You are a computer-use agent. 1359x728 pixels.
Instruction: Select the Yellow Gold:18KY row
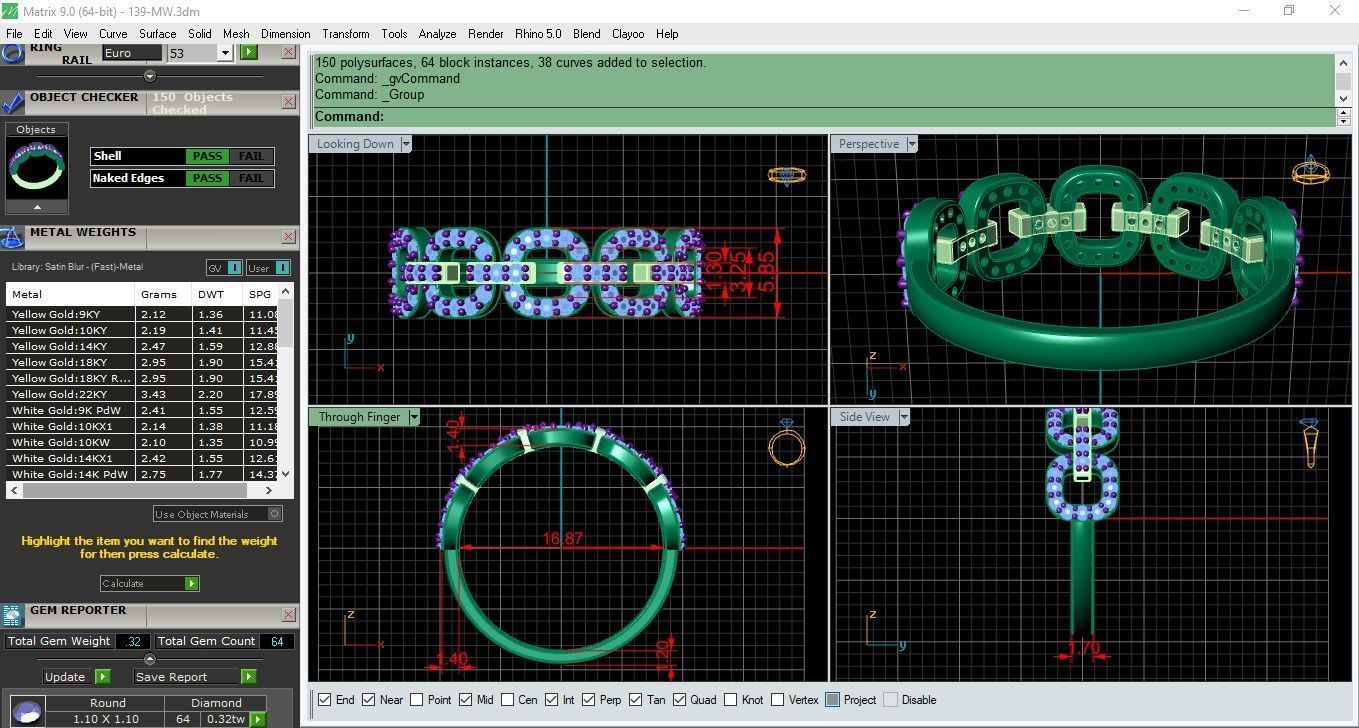point(142,362)
